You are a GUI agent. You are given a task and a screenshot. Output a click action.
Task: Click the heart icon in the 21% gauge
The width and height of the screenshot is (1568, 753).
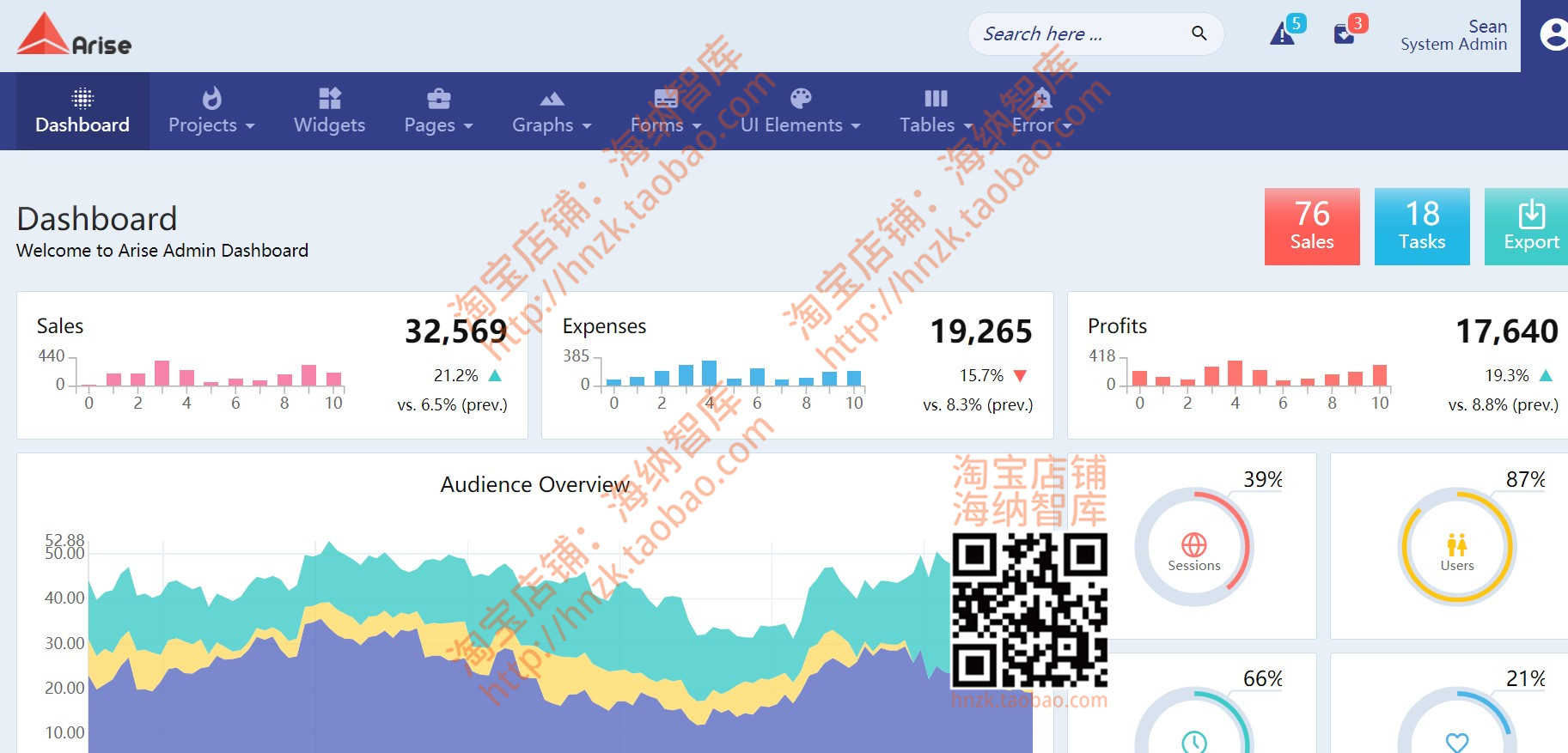pyautogui.click(x=1457, y=743)
